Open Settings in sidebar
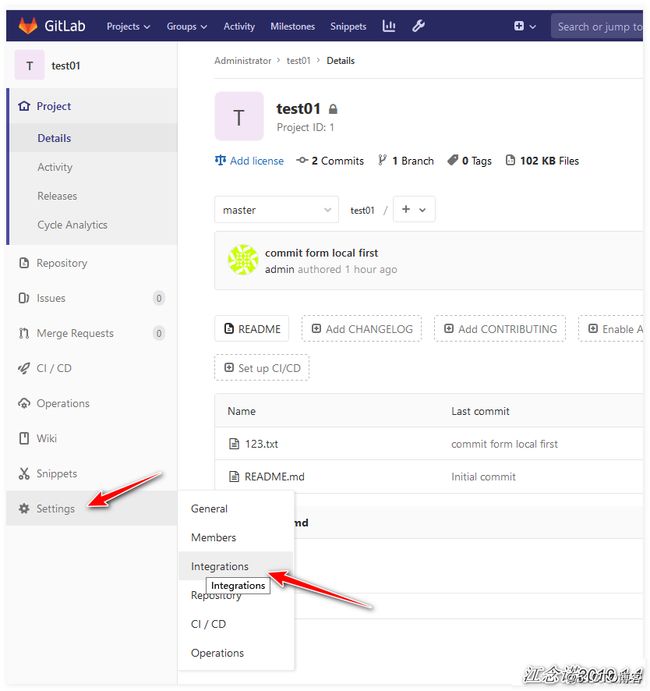This screenshot has height=691, width=650. coord(92,508)
